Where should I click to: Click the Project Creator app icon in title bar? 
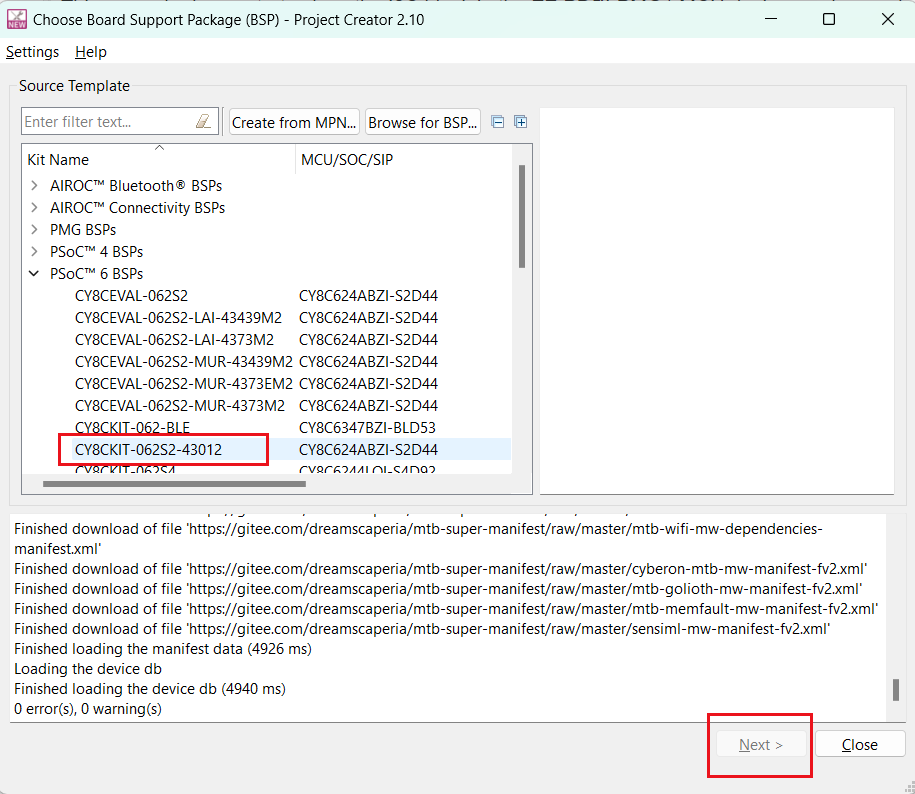pos(16,19)
